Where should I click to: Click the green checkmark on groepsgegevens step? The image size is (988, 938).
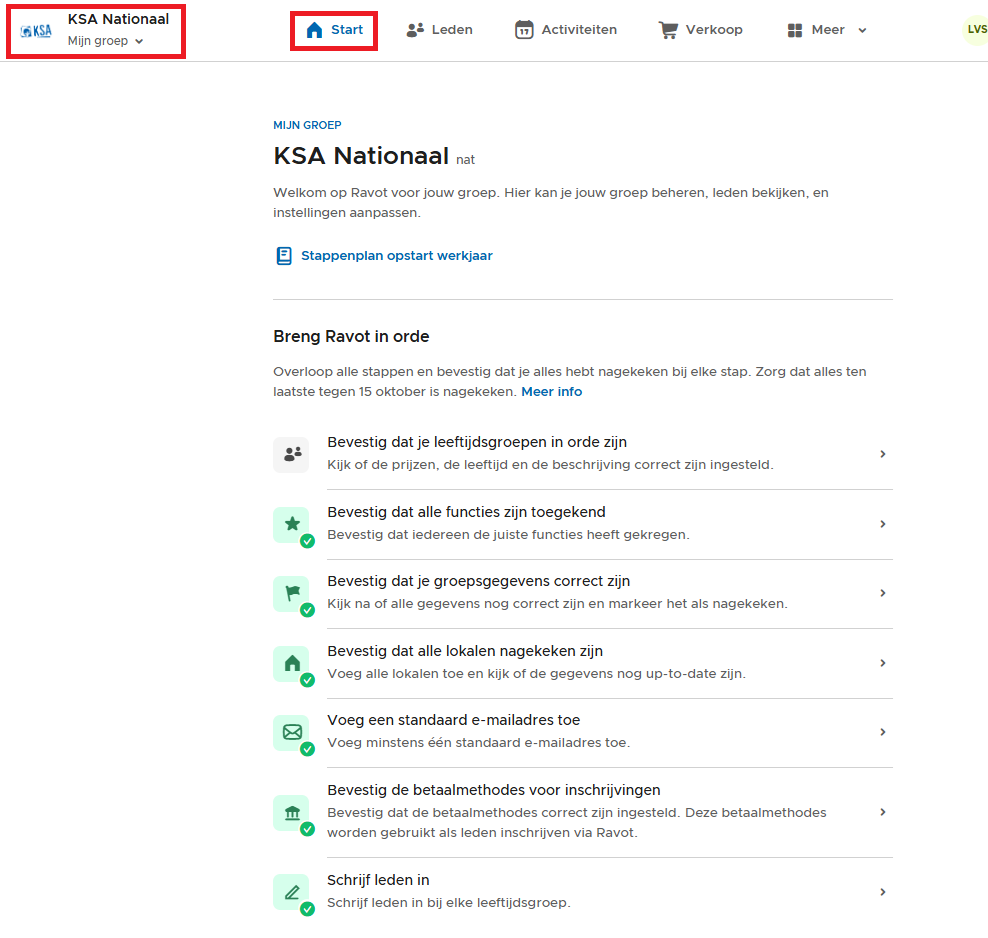click(307, 610)
